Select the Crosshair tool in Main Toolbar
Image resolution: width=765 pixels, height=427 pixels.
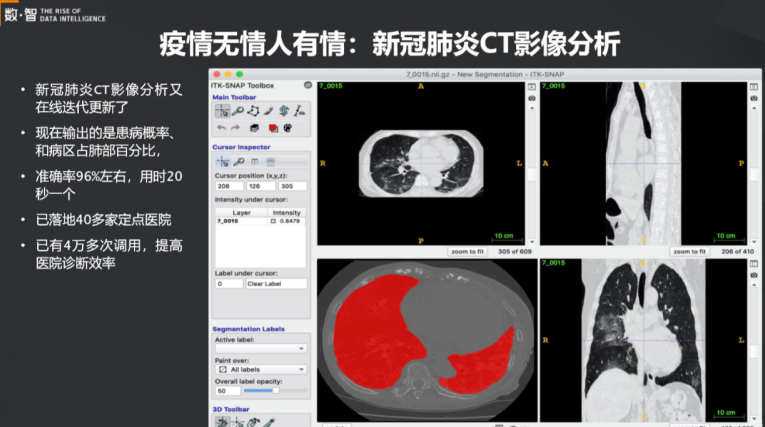point(222,111)
